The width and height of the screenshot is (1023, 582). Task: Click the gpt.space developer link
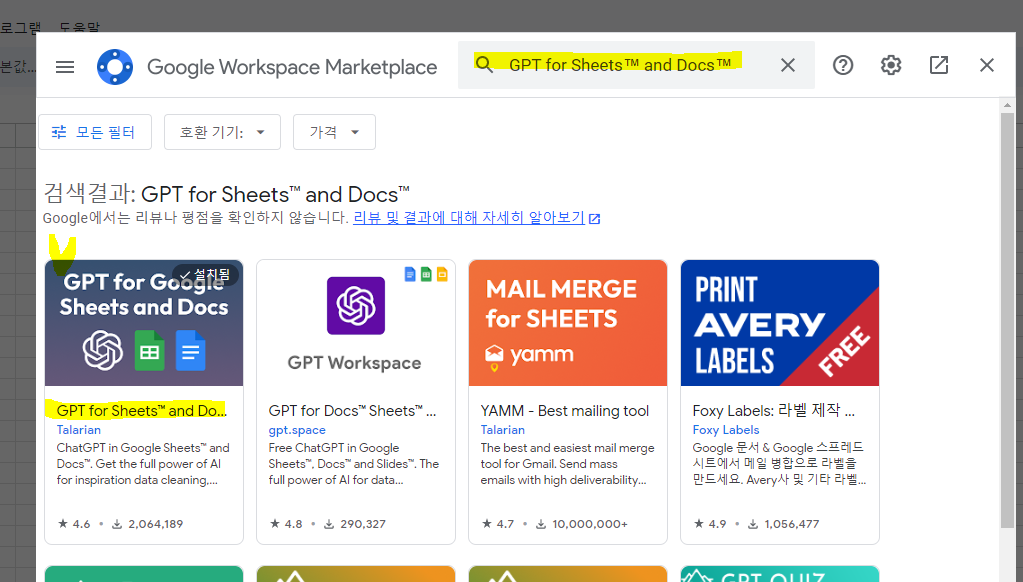pos(297,430)
